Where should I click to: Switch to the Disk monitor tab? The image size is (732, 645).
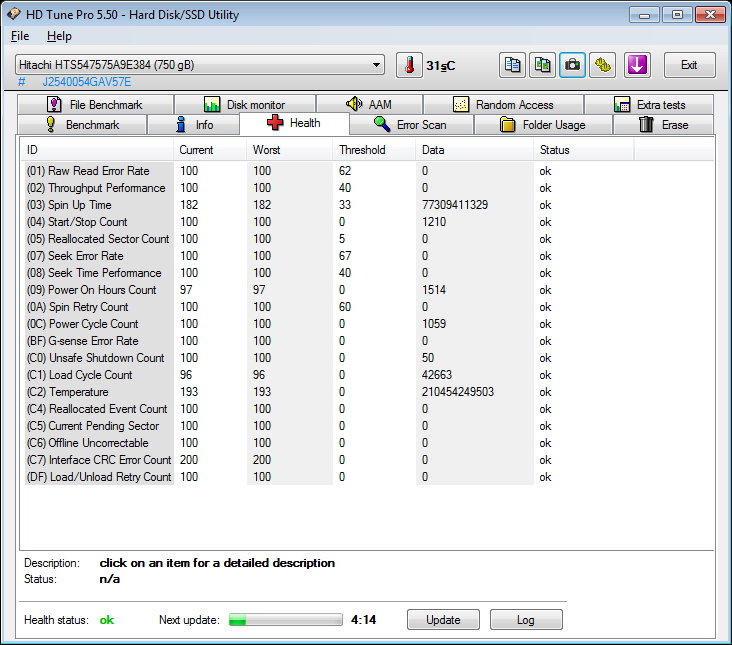click(245, 105)
